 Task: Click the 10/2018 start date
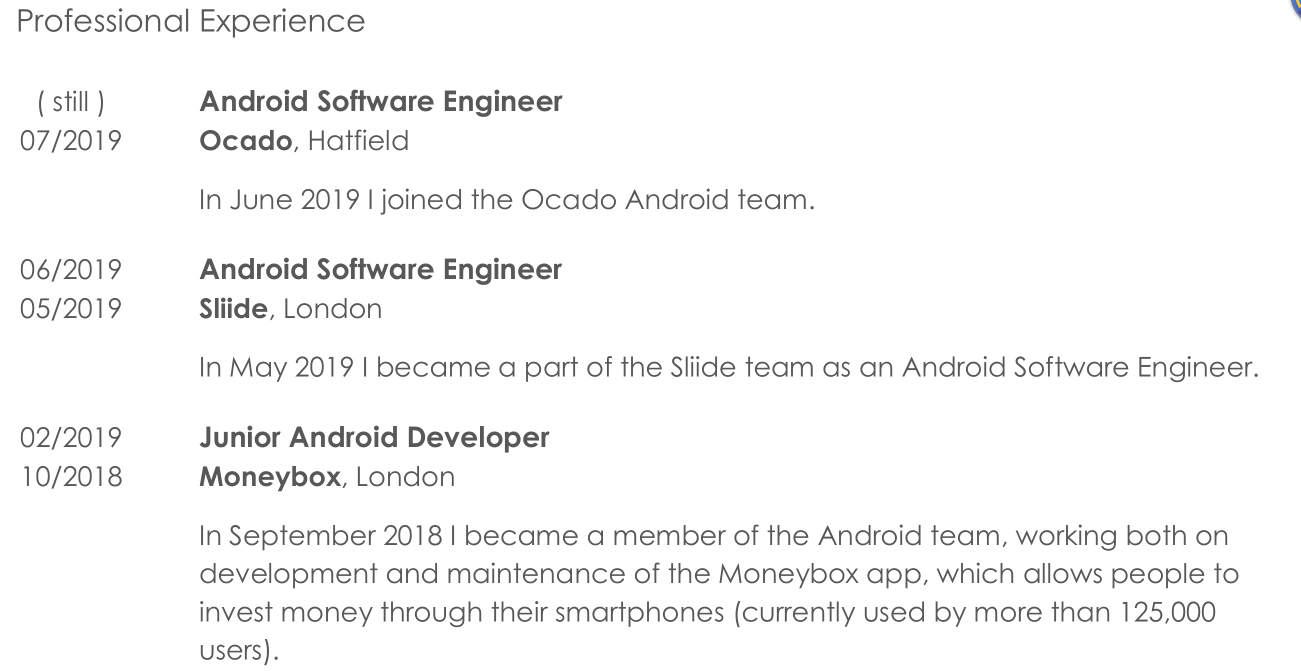70,477
